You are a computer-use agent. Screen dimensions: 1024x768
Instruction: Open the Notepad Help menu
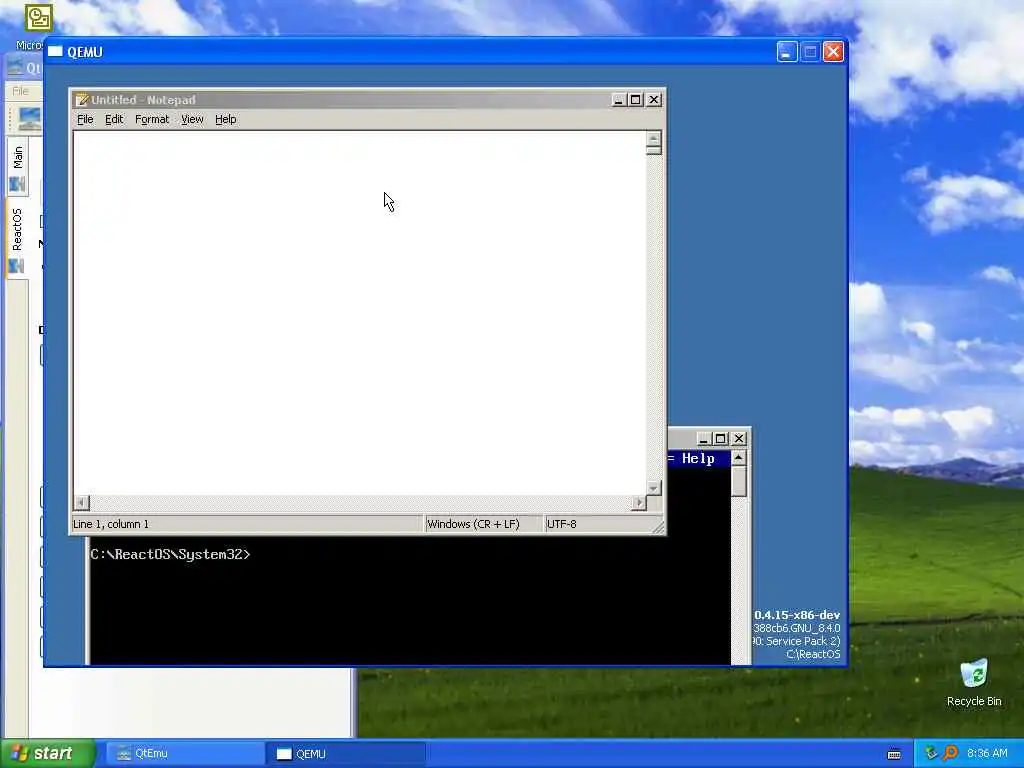click(225, 120)
